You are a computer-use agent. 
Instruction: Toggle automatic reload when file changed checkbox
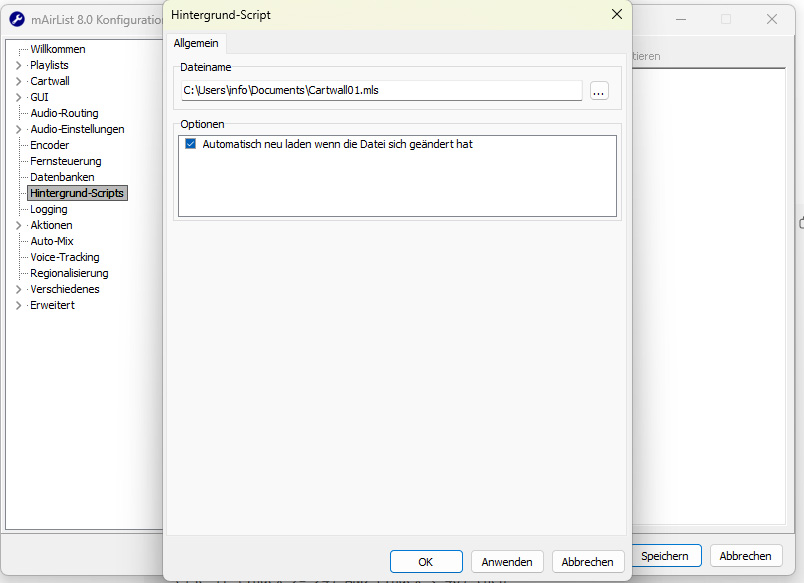coord(191,144)
